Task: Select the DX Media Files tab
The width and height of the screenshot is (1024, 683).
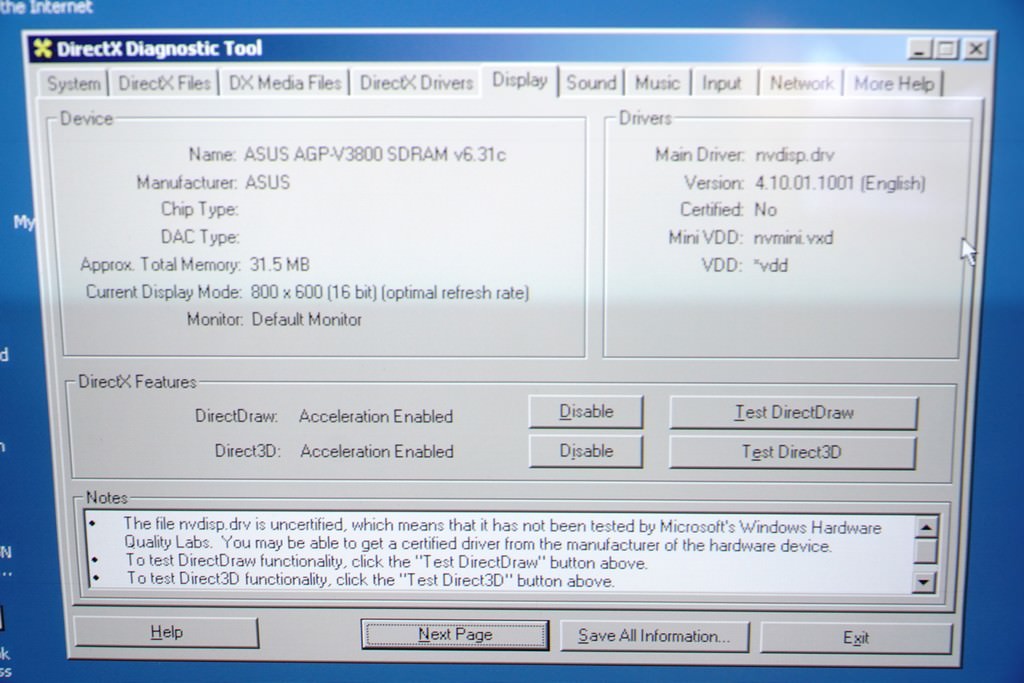Action: tap(285, 84)
